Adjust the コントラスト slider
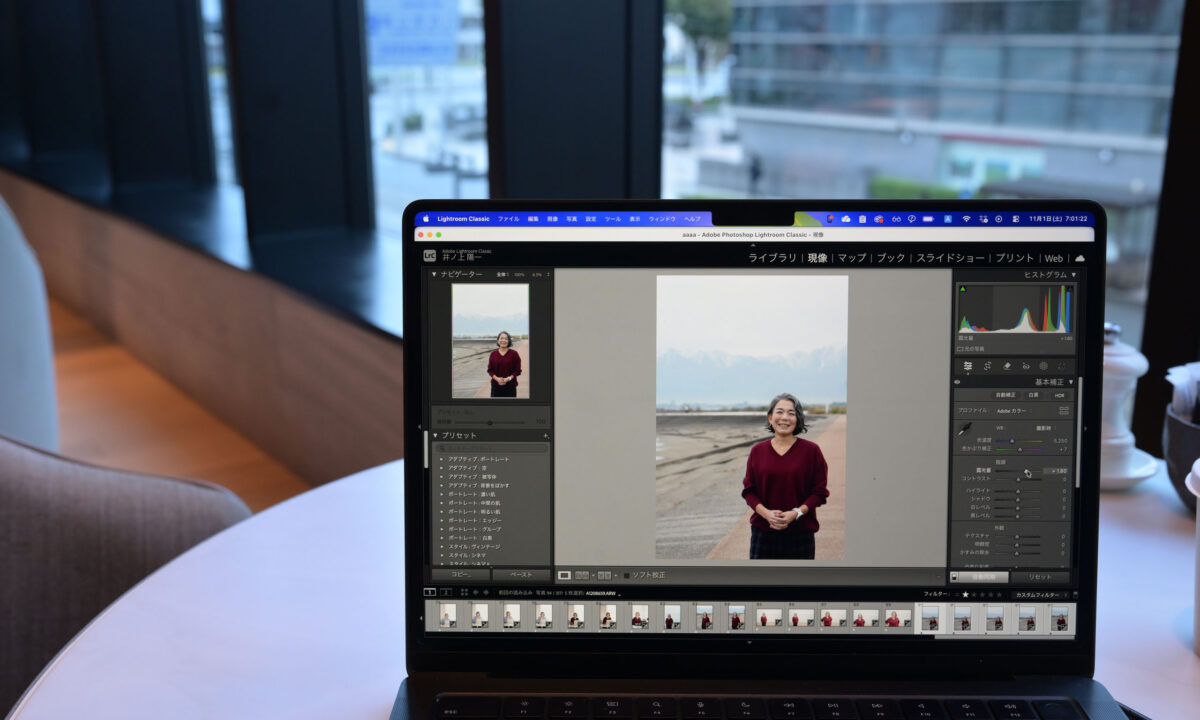This screenshot has width=1200, height=720. click(1019, 479)
